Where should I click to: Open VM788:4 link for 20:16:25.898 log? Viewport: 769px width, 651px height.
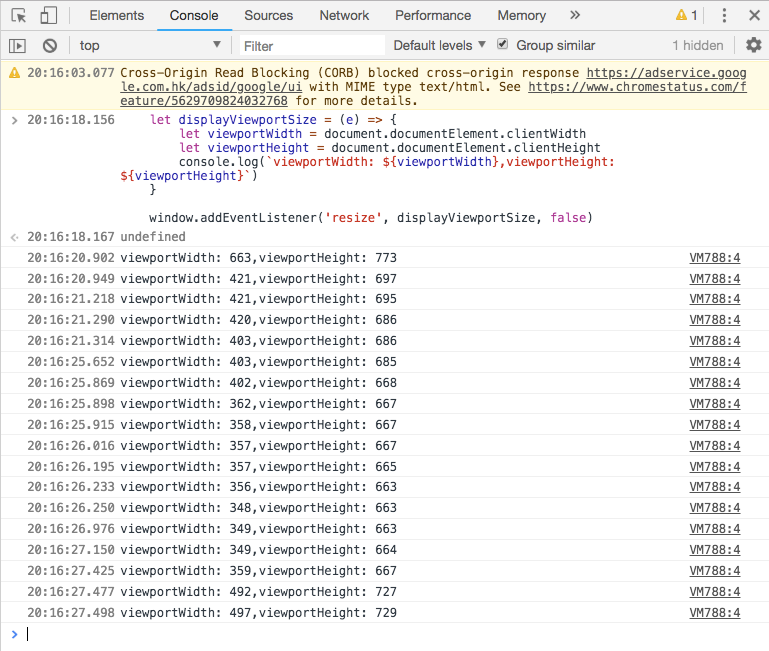tap(715, 404)
